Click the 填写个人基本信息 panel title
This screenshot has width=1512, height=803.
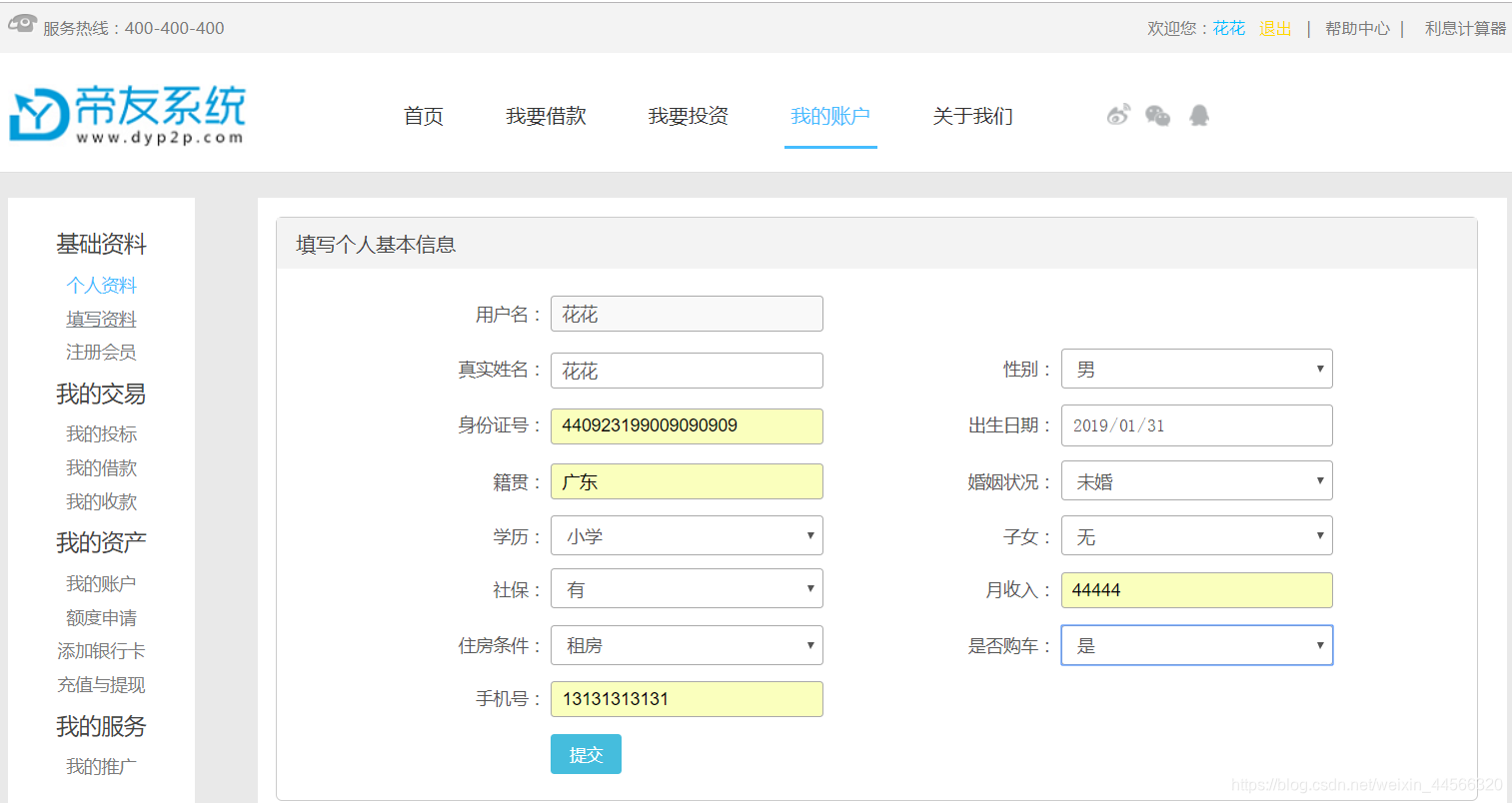point(376,245)
